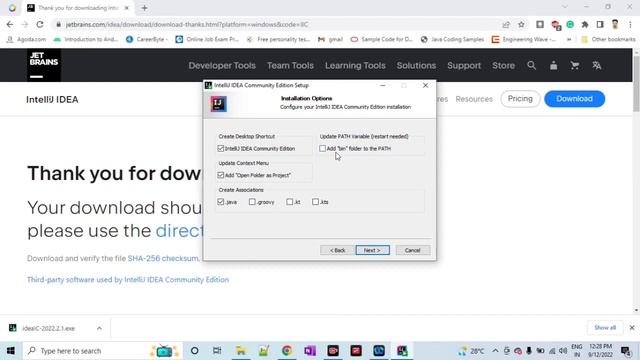
Task: Open the site search magnifier icon
Action: click(531, 65)
